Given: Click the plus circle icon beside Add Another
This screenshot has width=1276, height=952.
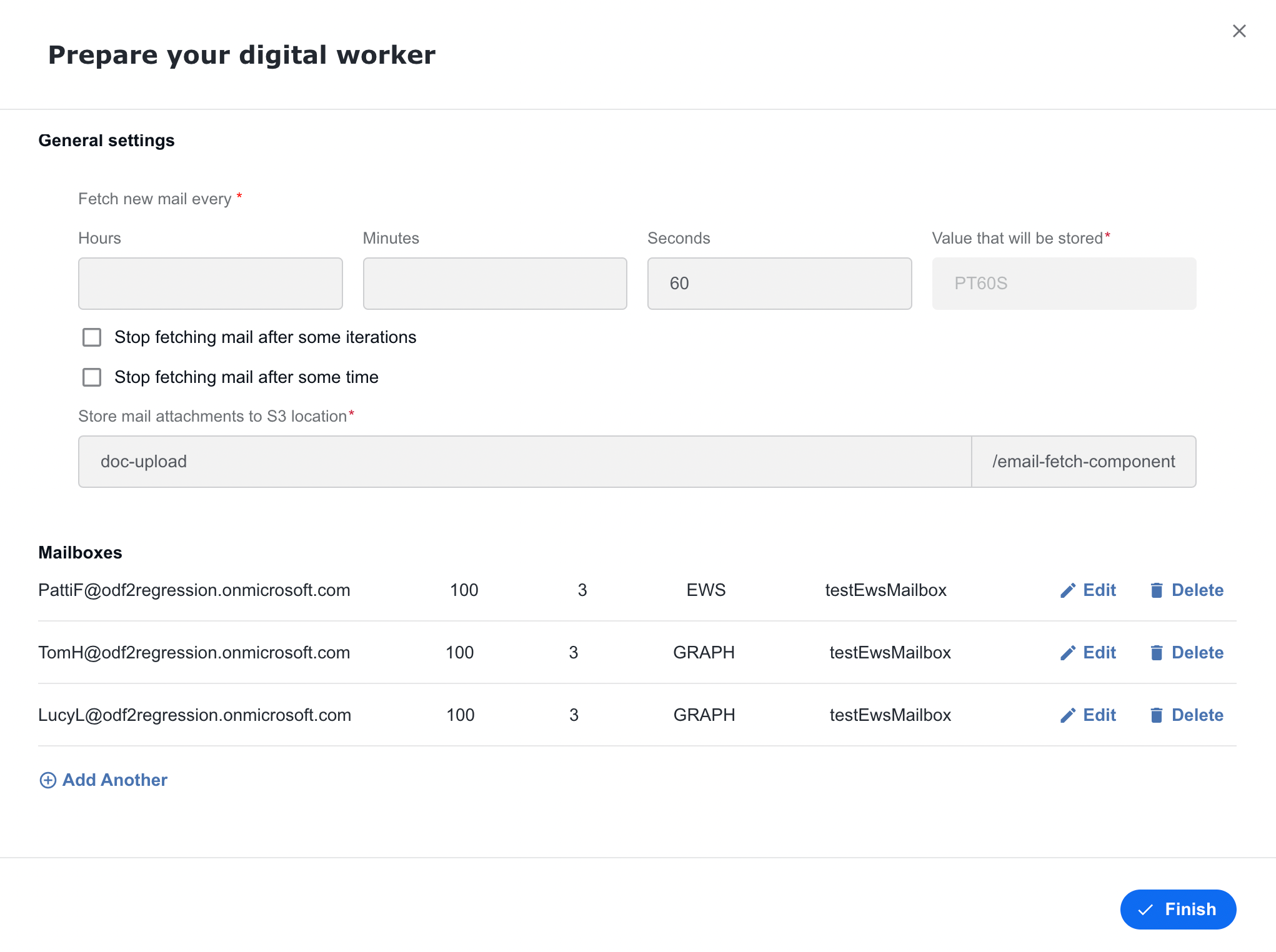Looking at the screenshot, I should pos(48,780).
